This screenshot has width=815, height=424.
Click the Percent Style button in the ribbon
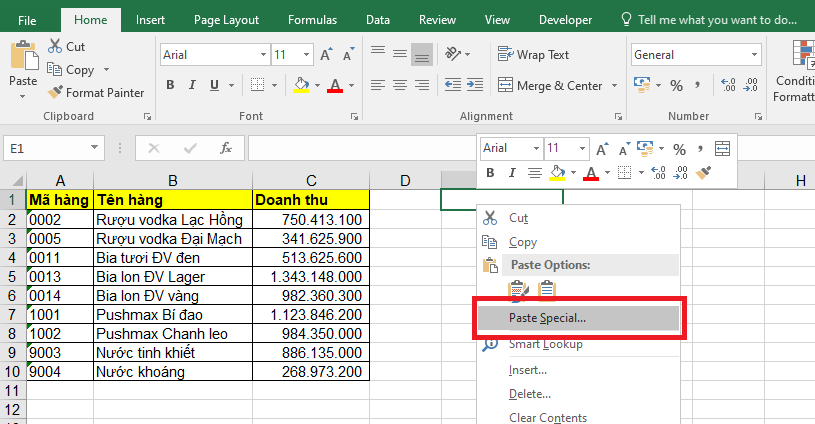point(676,86)
